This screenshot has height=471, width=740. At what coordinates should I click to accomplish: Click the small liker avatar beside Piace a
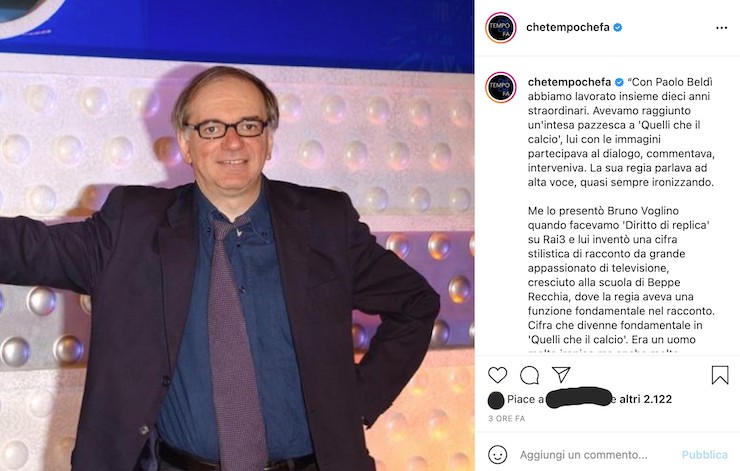pyautogui.click(x=496, y=400)
